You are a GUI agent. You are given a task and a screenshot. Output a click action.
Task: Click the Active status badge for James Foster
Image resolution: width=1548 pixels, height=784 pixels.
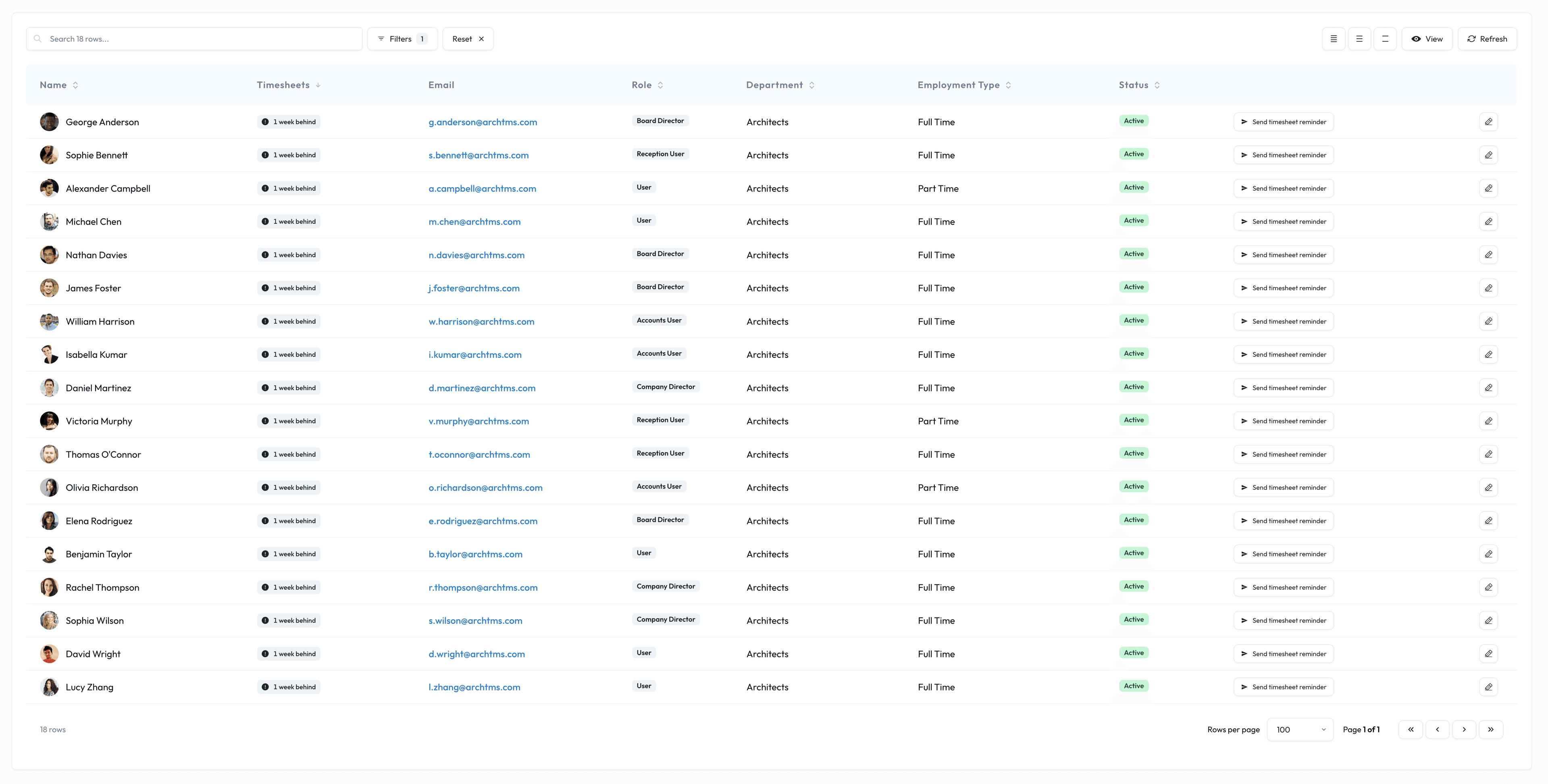coord(1133,287)
